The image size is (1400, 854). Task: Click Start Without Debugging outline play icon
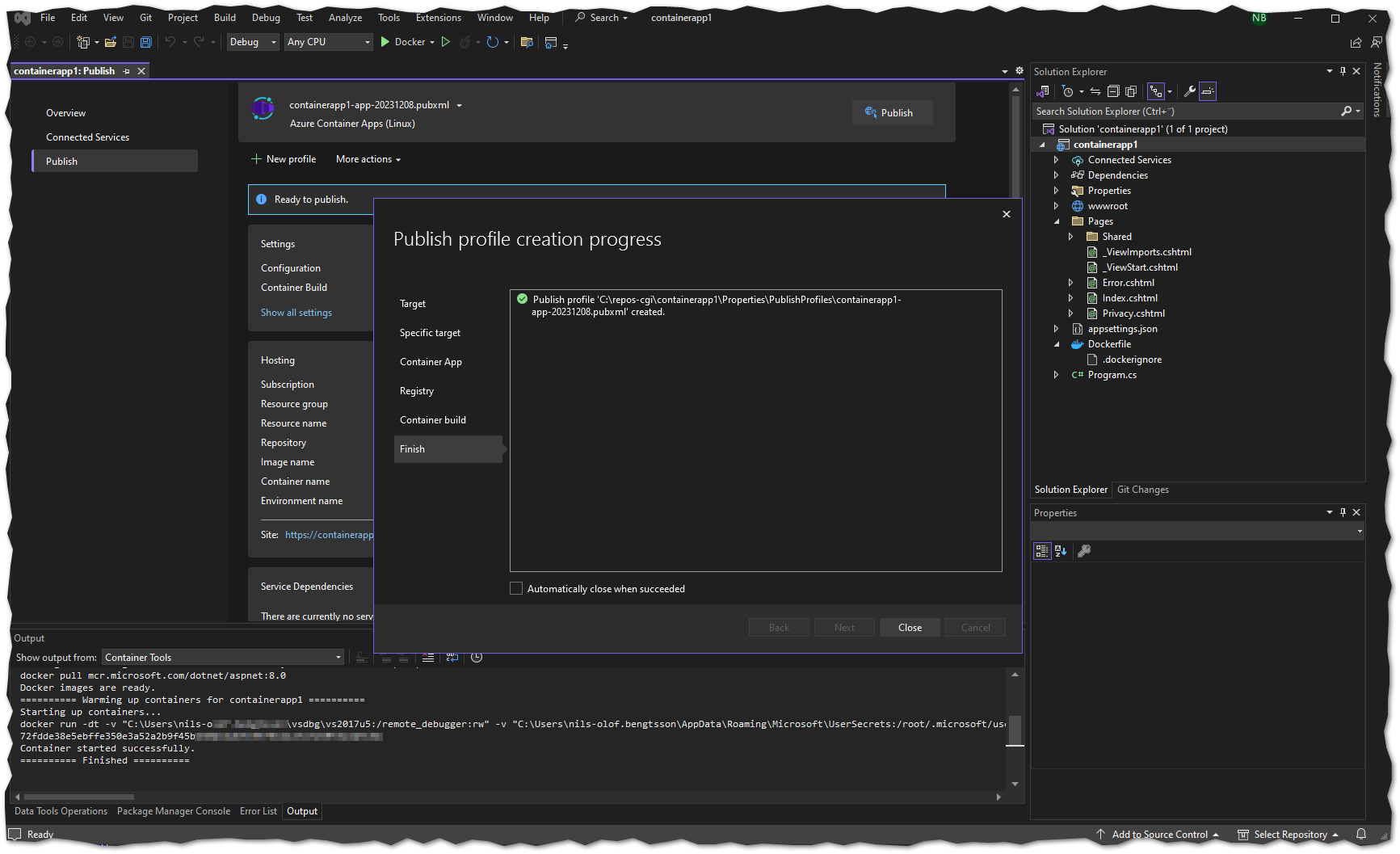tap(445, 42)
